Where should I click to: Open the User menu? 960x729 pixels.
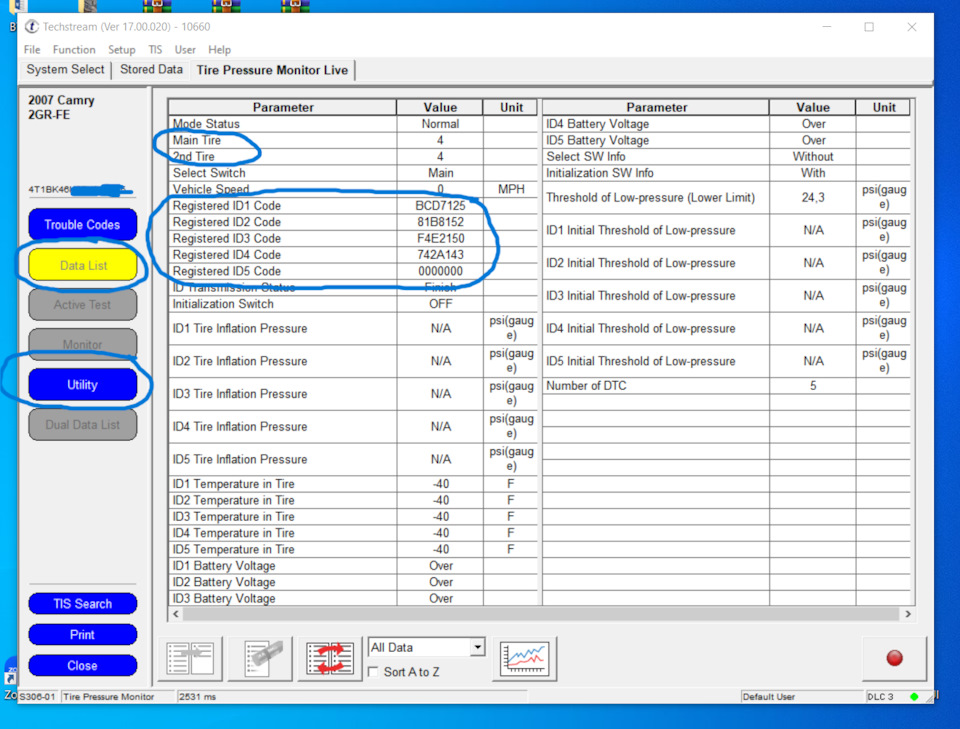pos(185,50)
